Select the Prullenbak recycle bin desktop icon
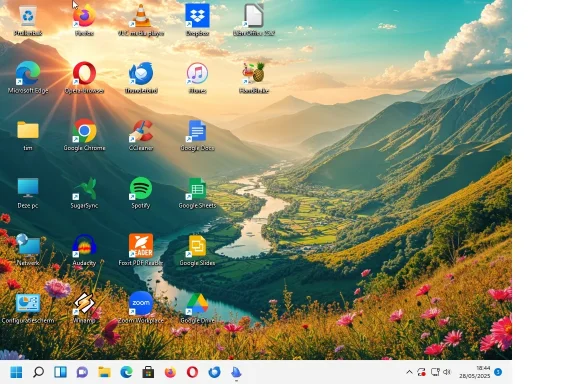The height and width of the screenshot is (384, 576). pyautogui.click(x=28, y=20)
